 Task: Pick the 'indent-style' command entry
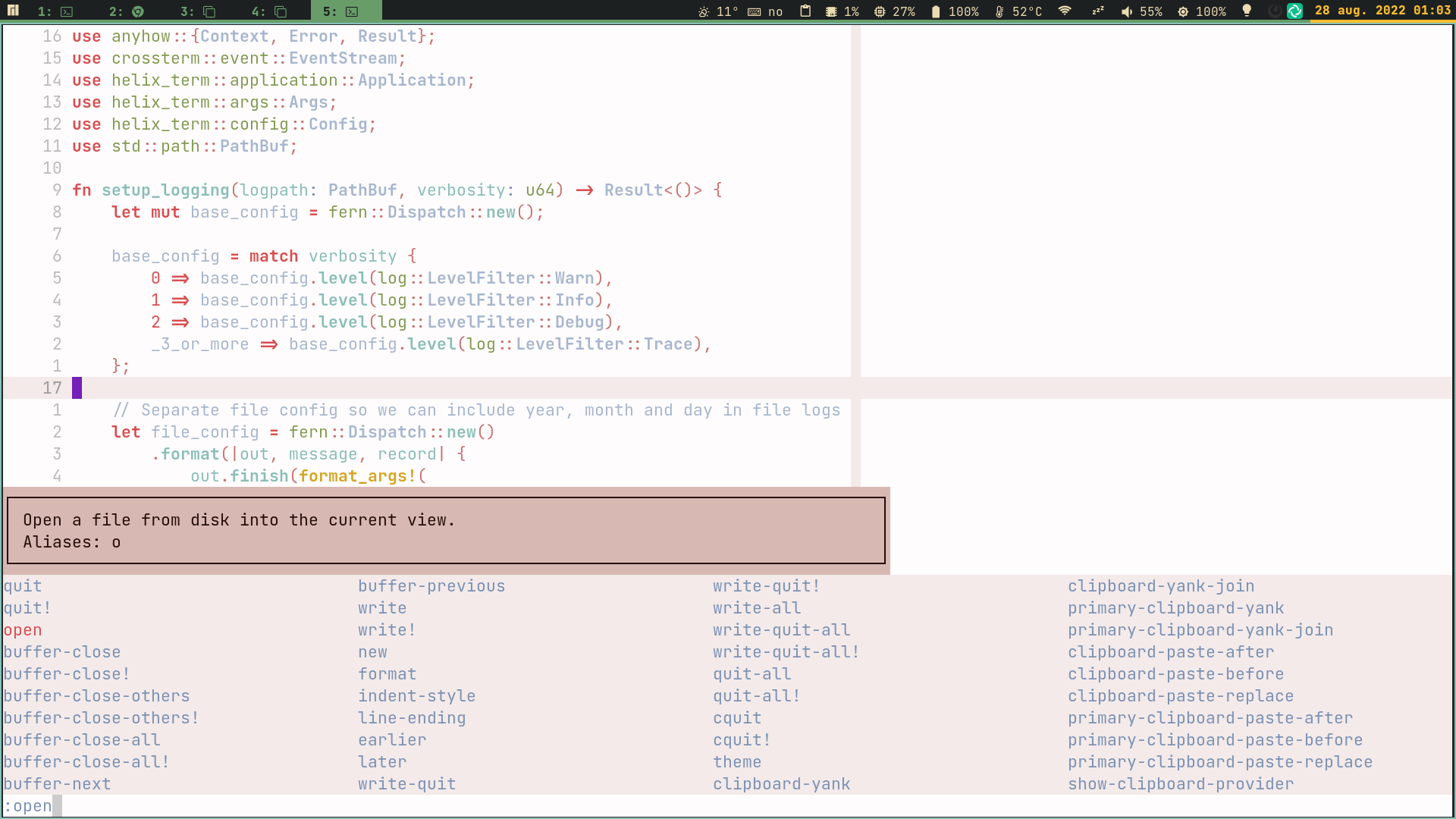click(x=416, y=696)
